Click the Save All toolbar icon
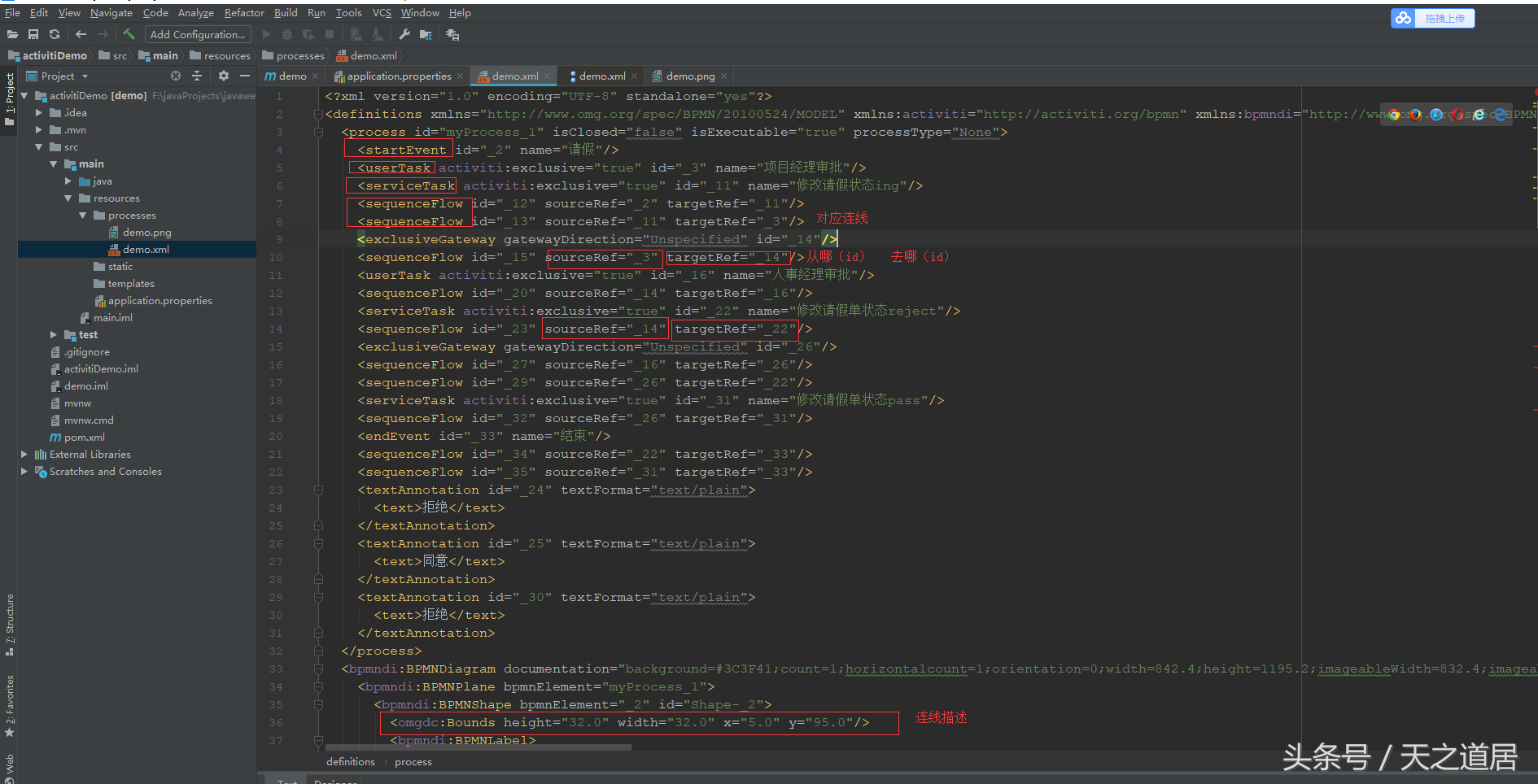This screenshot has width=1538, height=784. [x=33, y=34]
